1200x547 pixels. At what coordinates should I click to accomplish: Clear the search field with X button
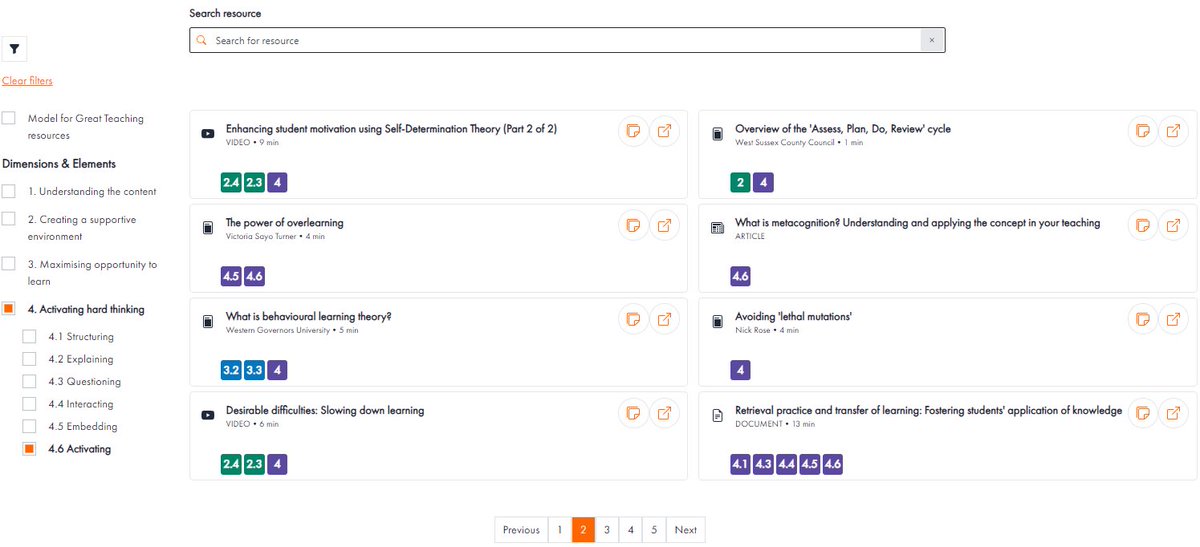click(931, 41)
